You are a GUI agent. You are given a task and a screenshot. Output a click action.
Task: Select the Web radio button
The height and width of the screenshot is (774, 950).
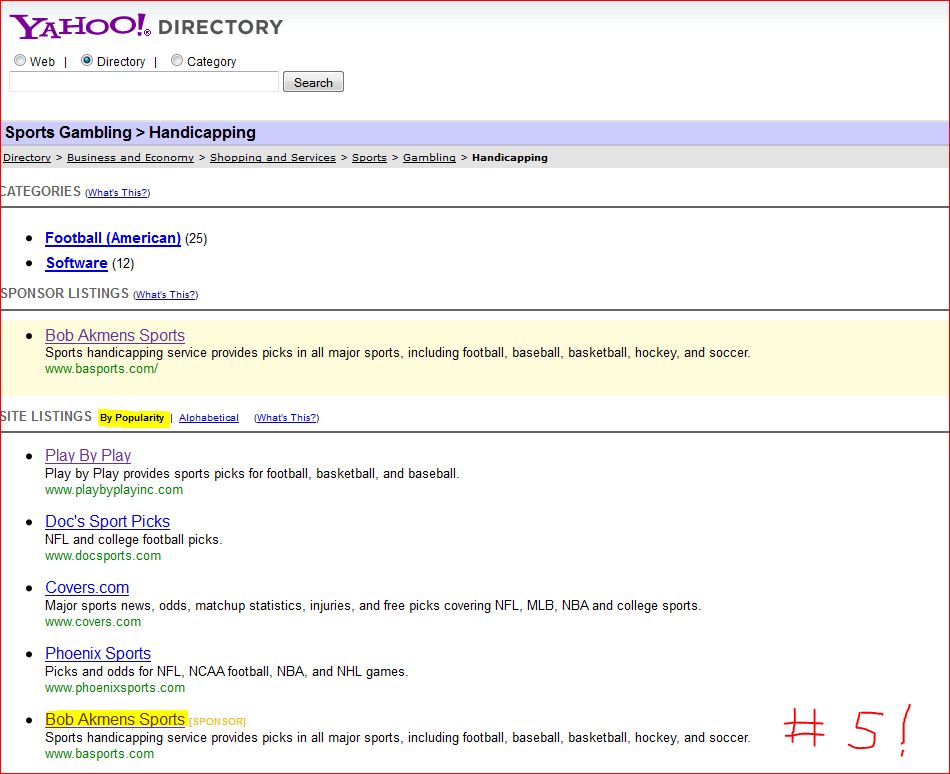[20, 61]
